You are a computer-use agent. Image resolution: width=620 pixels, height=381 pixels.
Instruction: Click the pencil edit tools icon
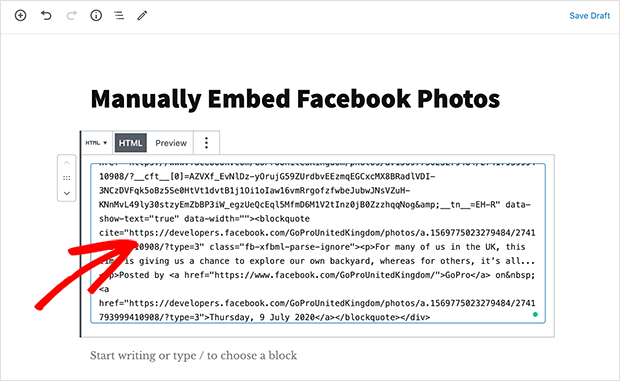point(142,15)
